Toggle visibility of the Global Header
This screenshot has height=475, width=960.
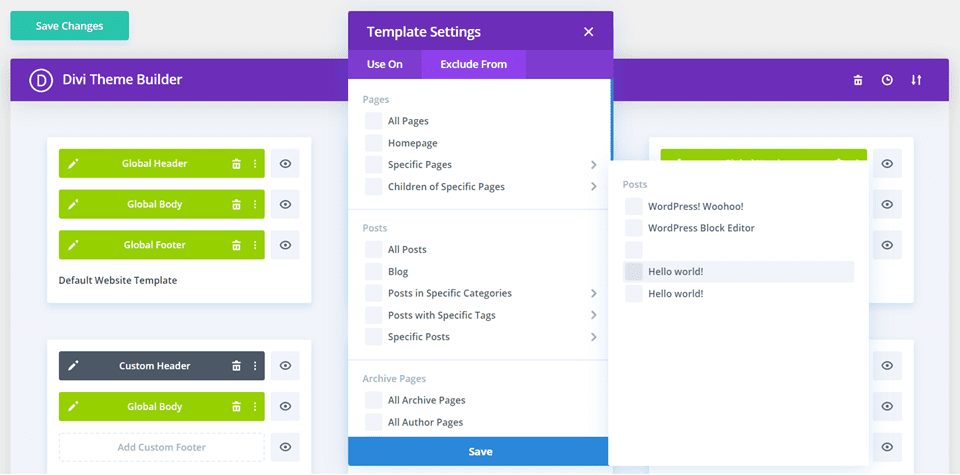point(285,164)
